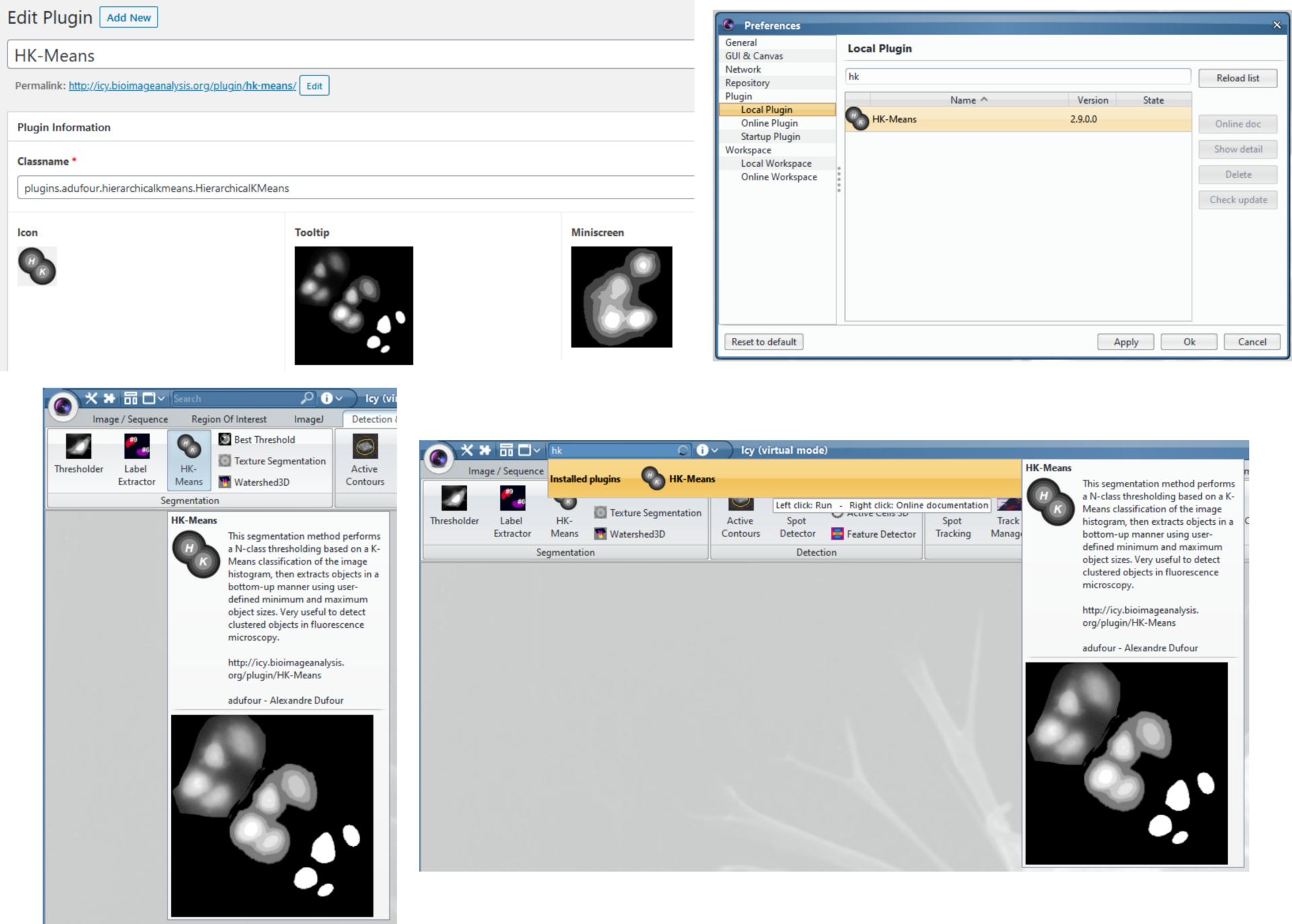1292x924 pixels.
Task: Click the Miniscreen preview image on Edit Plugin page
Action: (x=622, y=297)
